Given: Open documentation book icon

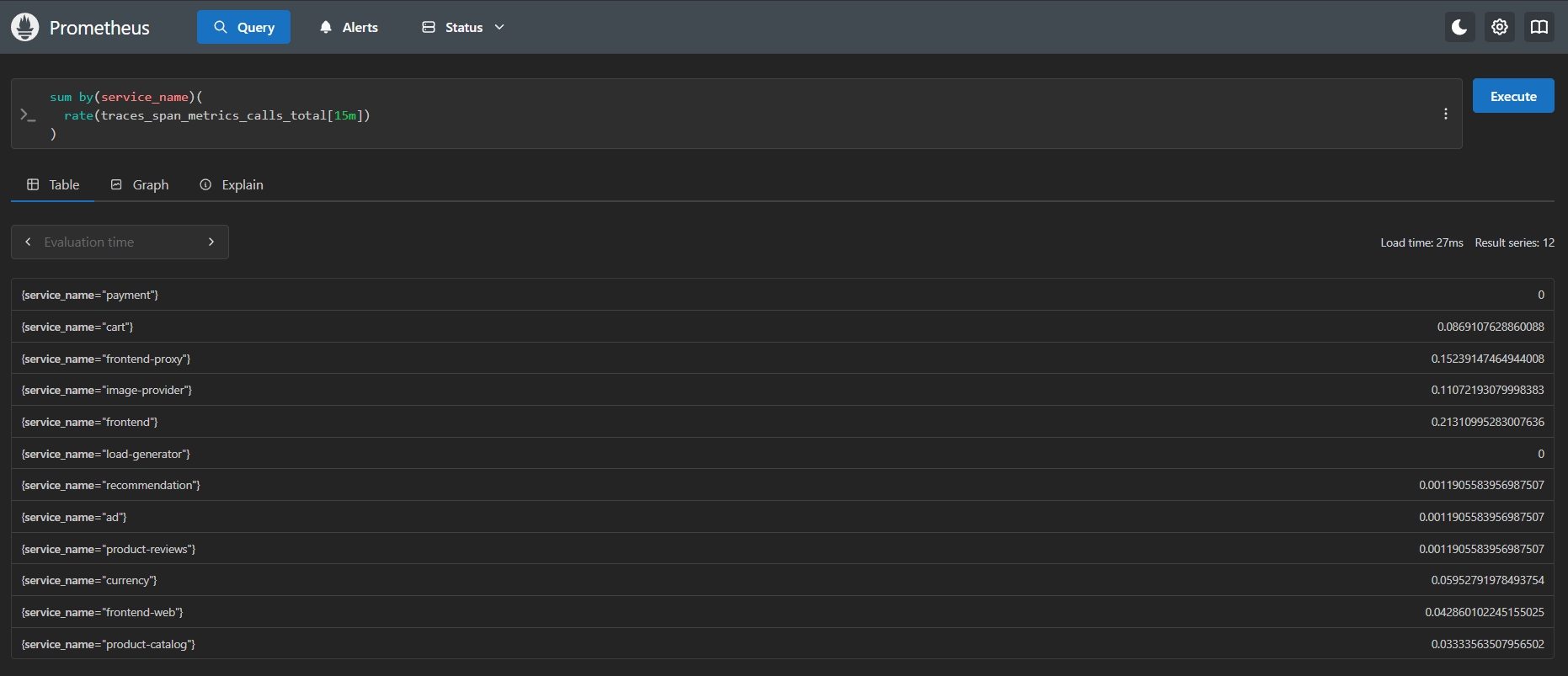Looking at the screenshot, I should (x=1539, y=27).
